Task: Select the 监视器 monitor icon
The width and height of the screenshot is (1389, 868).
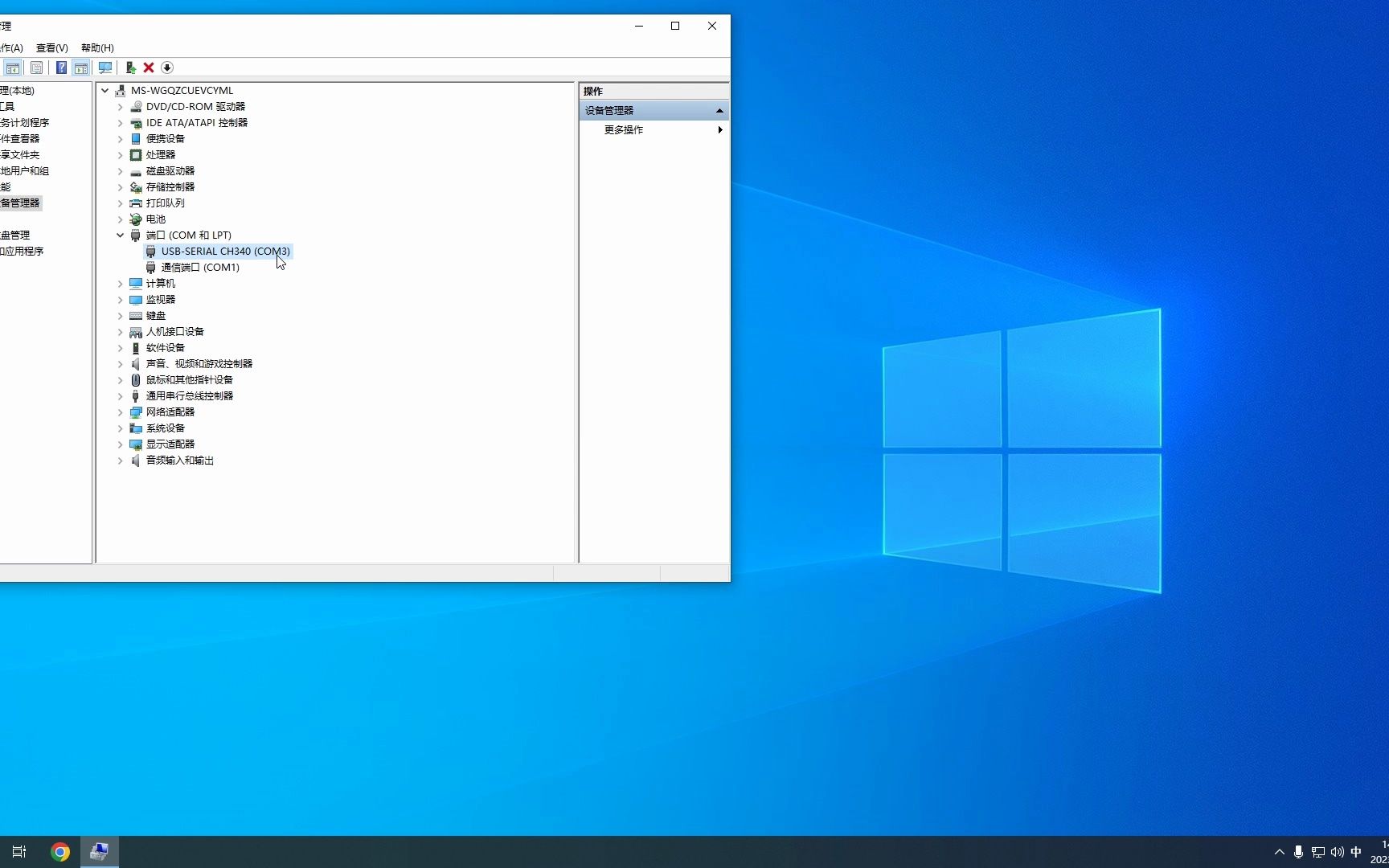Action: tap(136, 299)
